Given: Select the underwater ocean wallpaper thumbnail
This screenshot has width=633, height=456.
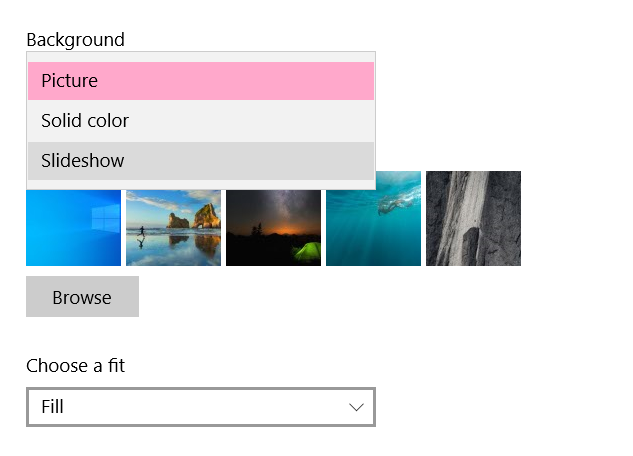Looking at the screenshot, I should click(x=373, y=228).
